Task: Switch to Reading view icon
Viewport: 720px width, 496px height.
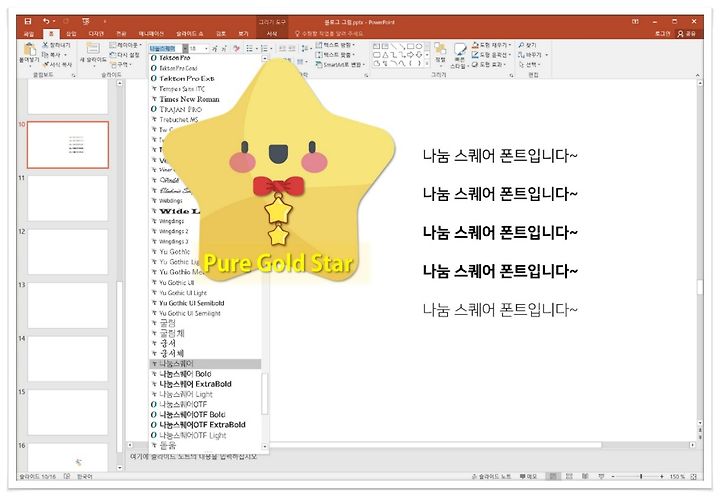Action: pos(585,477)
